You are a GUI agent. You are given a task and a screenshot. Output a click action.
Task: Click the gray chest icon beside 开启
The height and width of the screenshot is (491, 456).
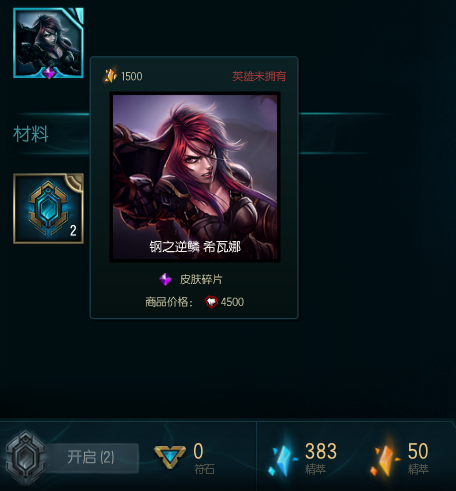[25, 457]
